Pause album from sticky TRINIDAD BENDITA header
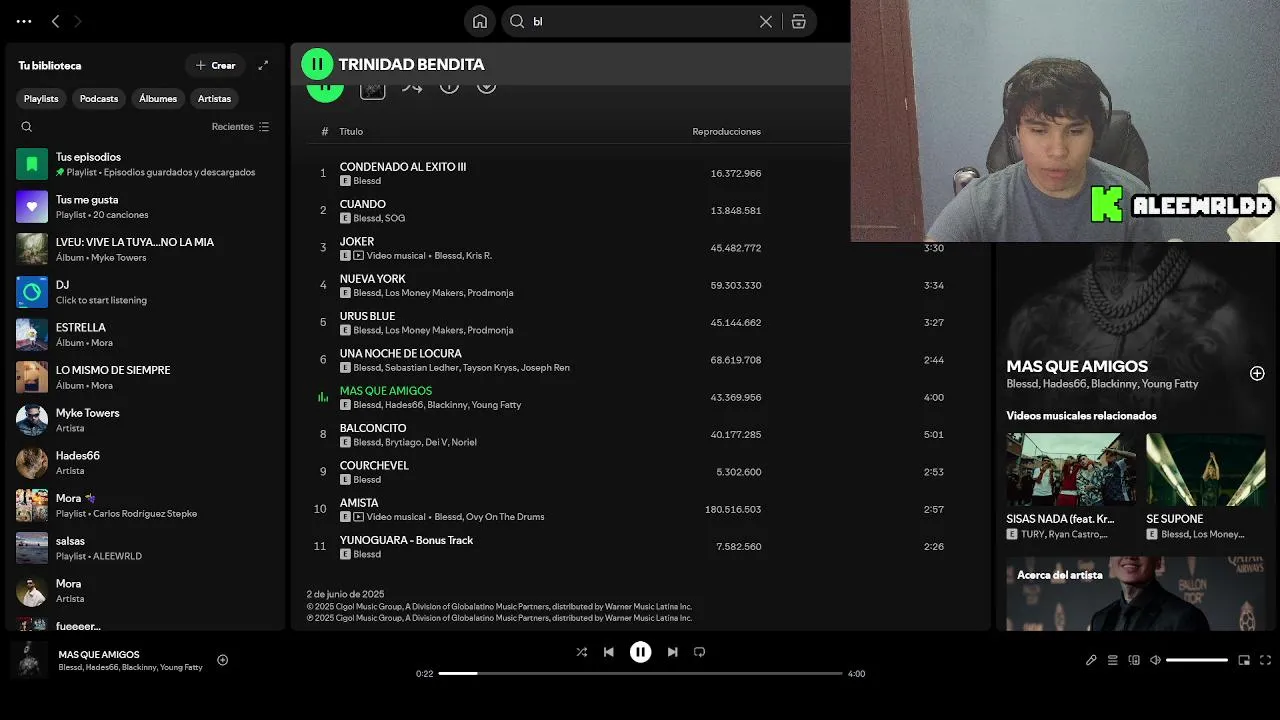This screenshot has height=720, width=1280. click(317, 64)
